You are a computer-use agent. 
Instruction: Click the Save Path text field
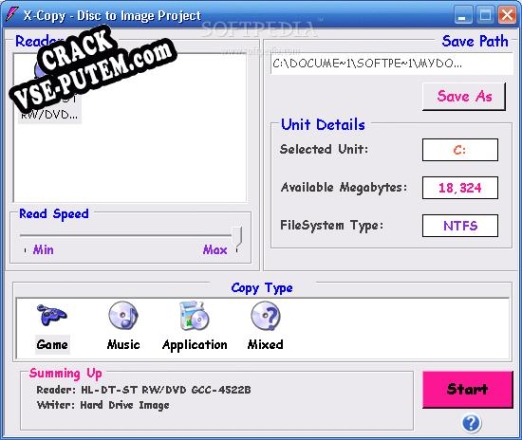click(x=392, y=64)
